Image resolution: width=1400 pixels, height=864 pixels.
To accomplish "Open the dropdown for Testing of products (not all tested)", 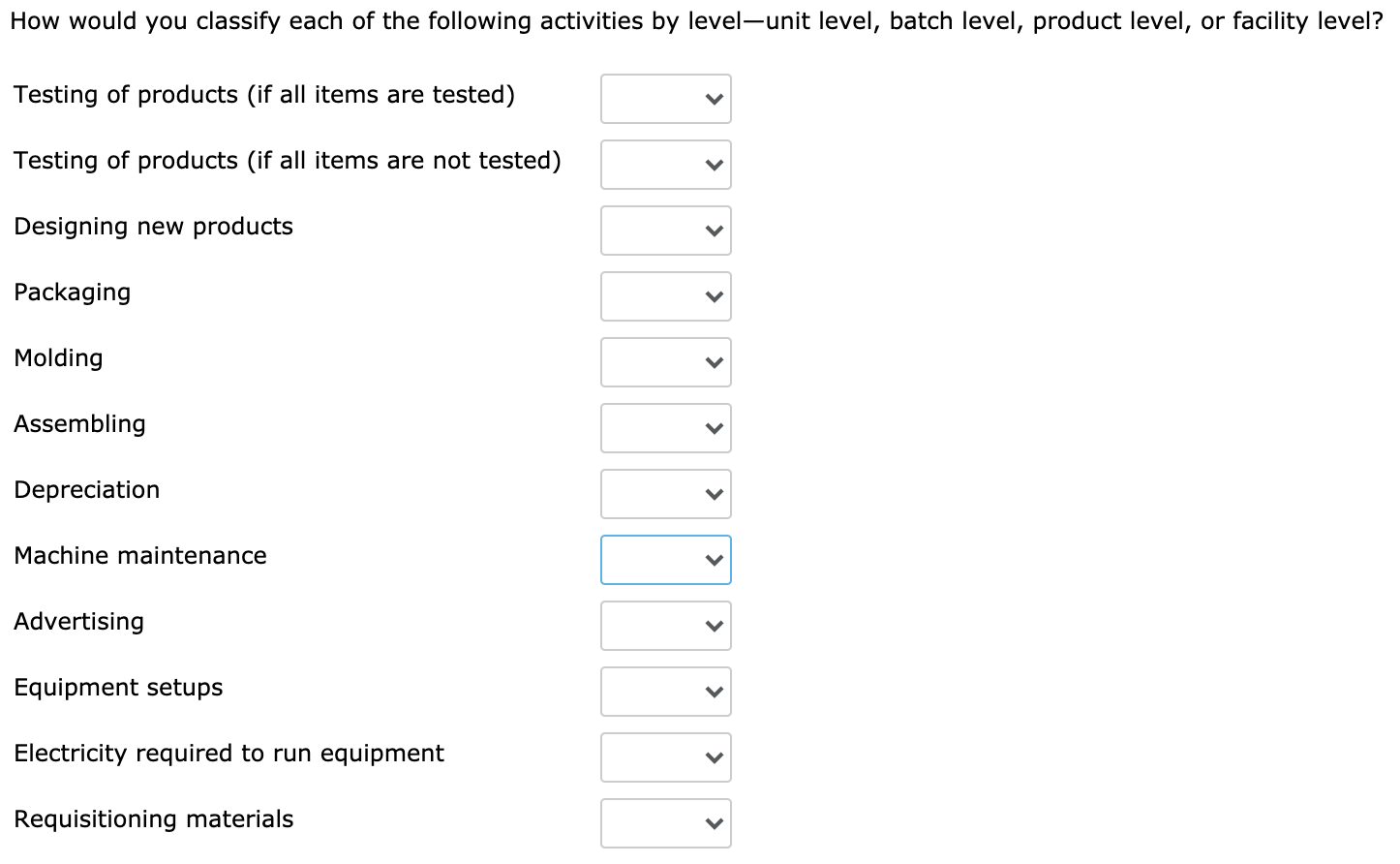I will tap(665, 165).
